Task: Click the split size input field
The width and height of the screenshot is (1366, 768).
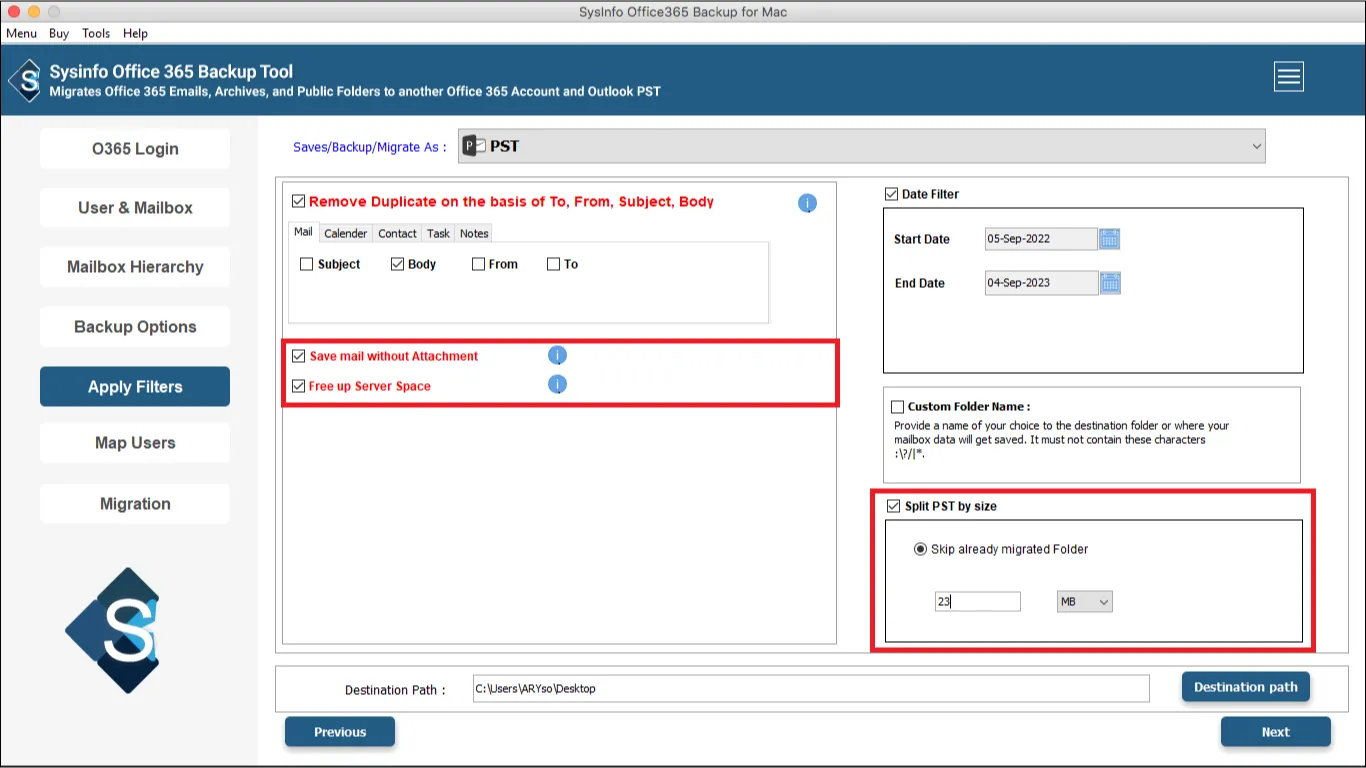Action: click(977, 601)
